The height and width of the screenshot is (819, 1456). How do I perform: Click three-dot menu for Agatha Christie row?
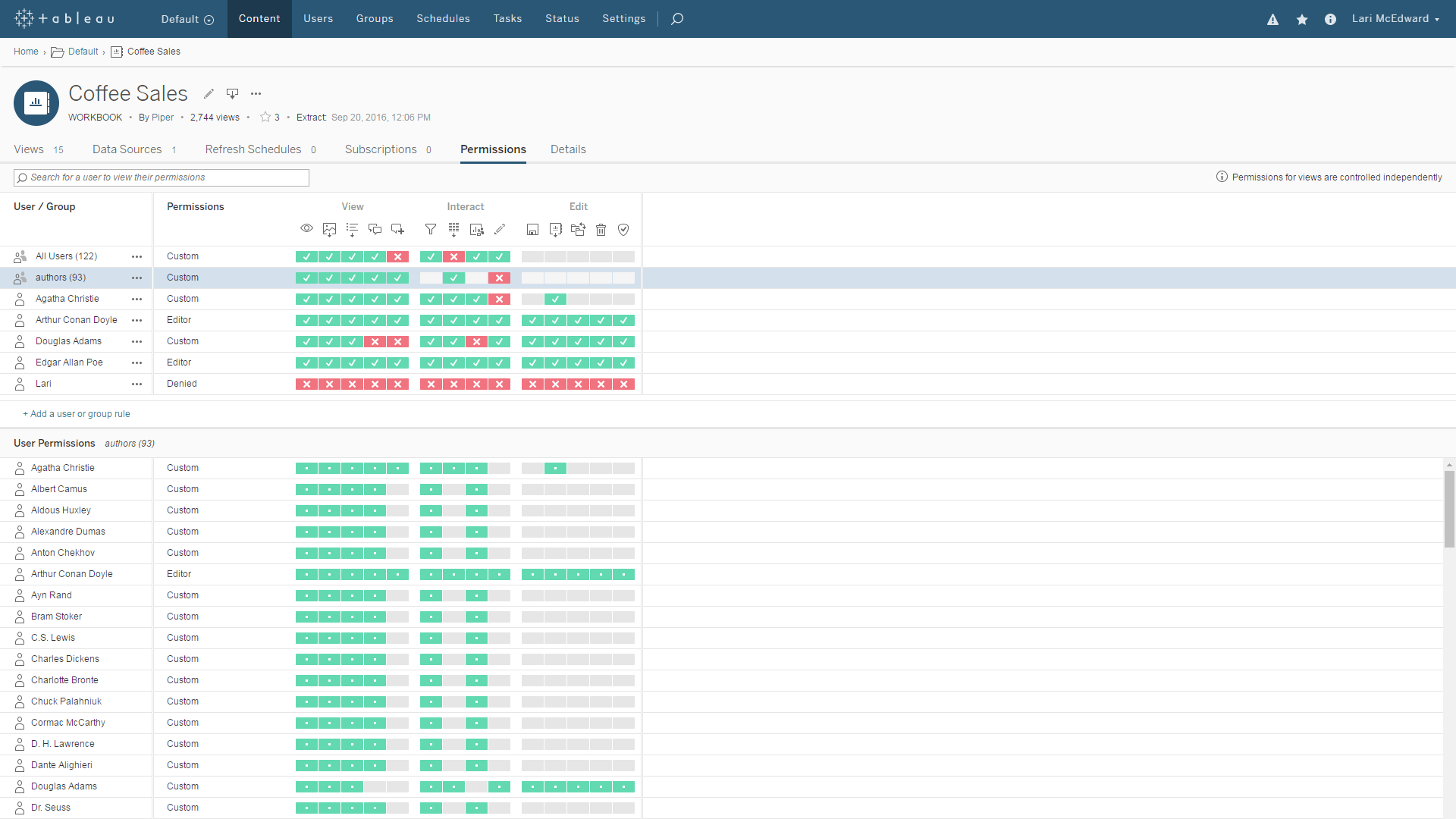click(x=137, y=298)
